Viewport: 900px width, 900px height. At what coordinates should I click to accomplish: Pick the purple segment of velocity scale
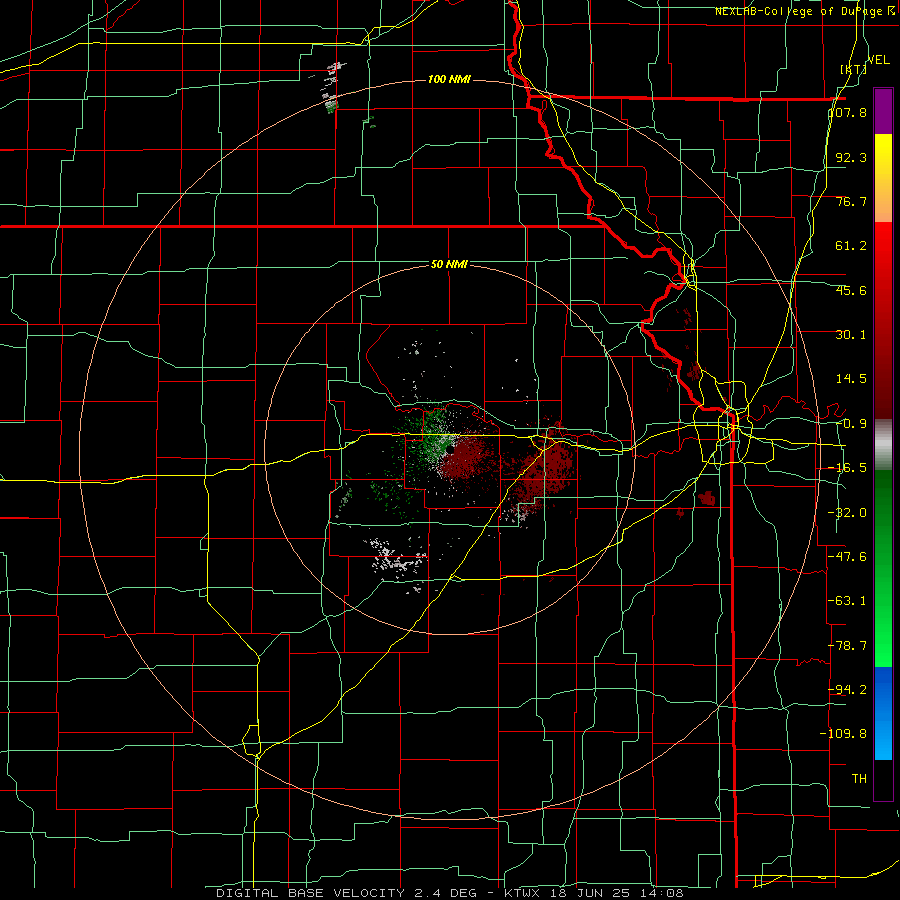[883, 111]
